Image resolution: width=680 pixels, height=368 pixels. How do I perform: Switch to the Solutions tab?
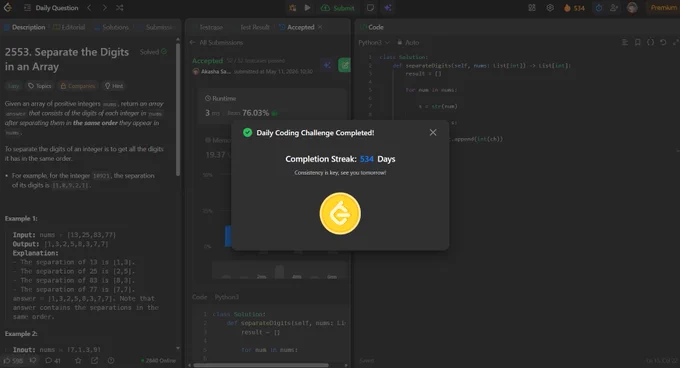(111, 27)
